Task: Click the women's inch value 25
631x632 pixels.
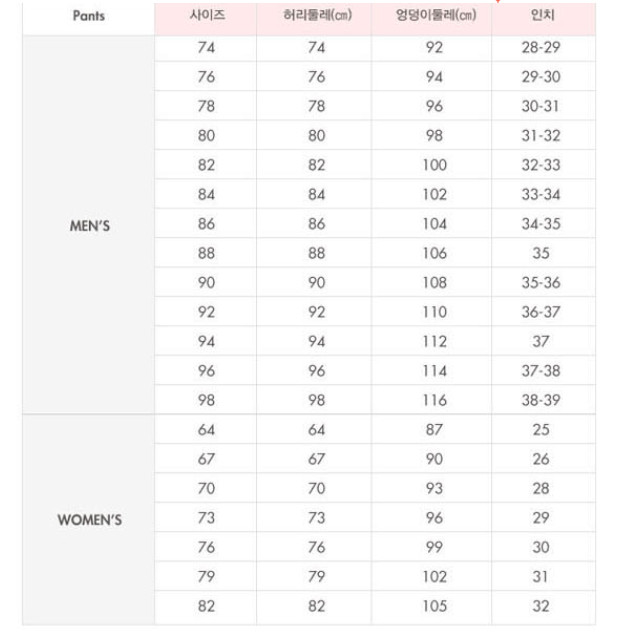Action: [541, 430]
